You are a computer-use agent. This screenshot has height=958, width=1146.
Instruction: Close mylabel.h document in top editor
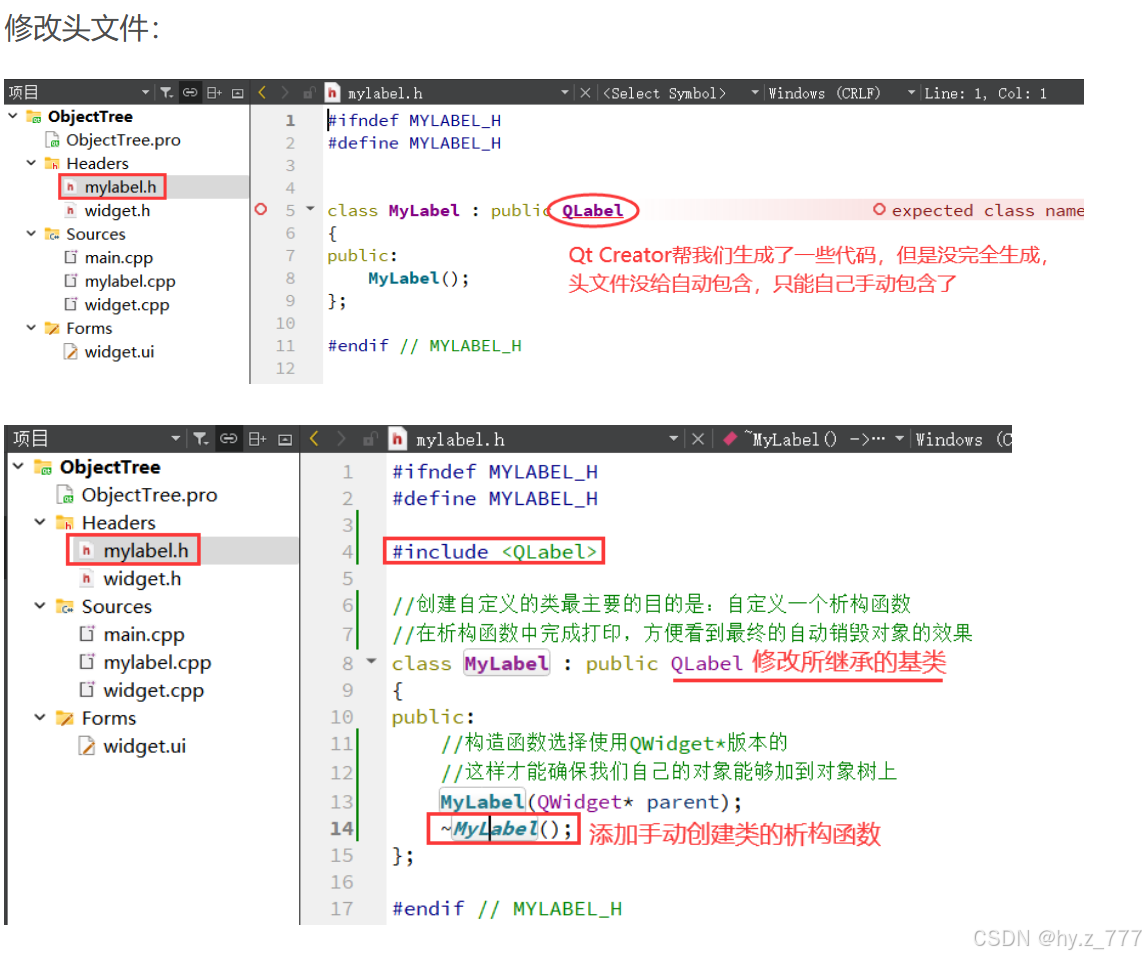585,93
